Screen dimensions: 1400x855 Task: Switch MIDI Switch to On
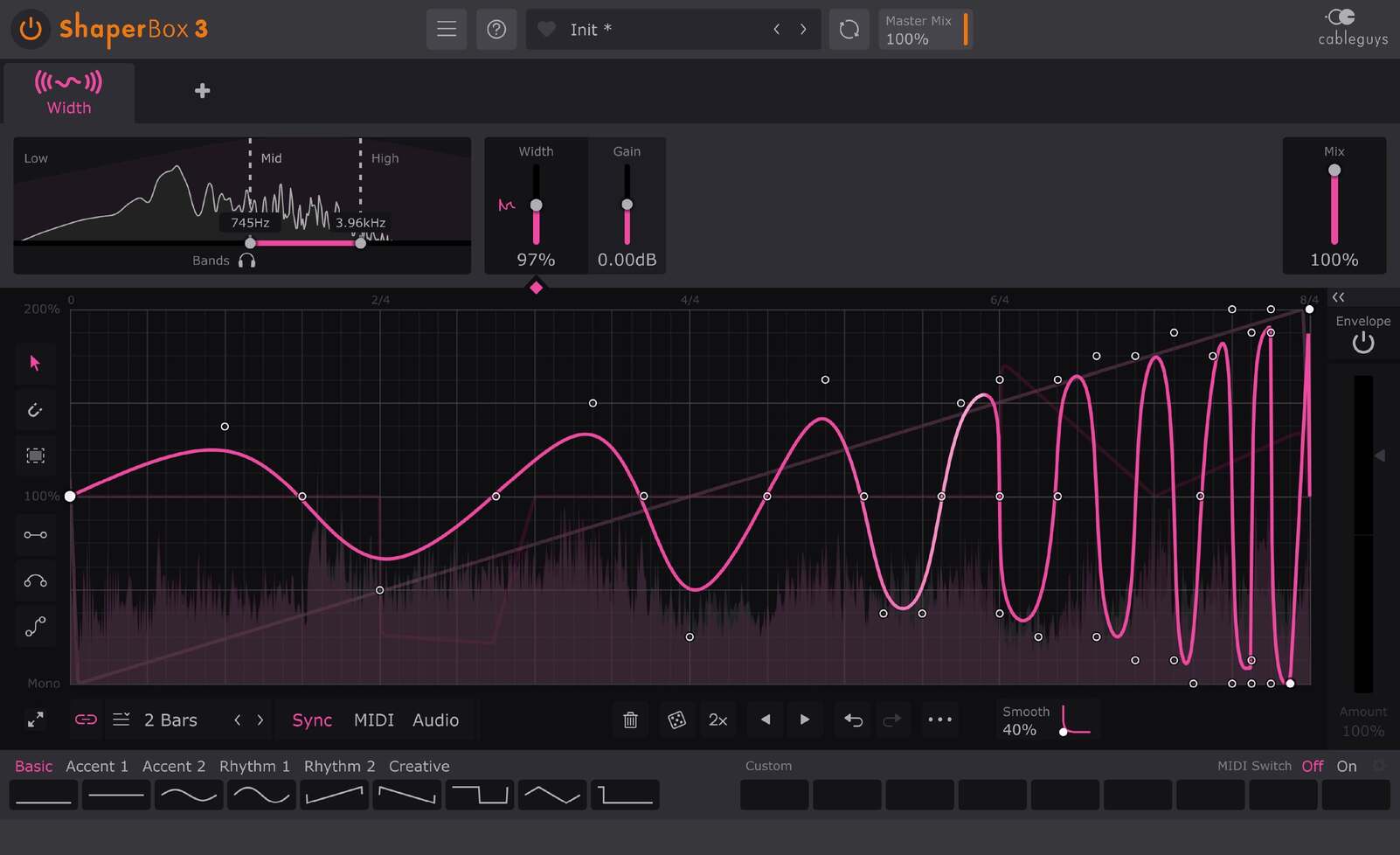pos(1346,766)
